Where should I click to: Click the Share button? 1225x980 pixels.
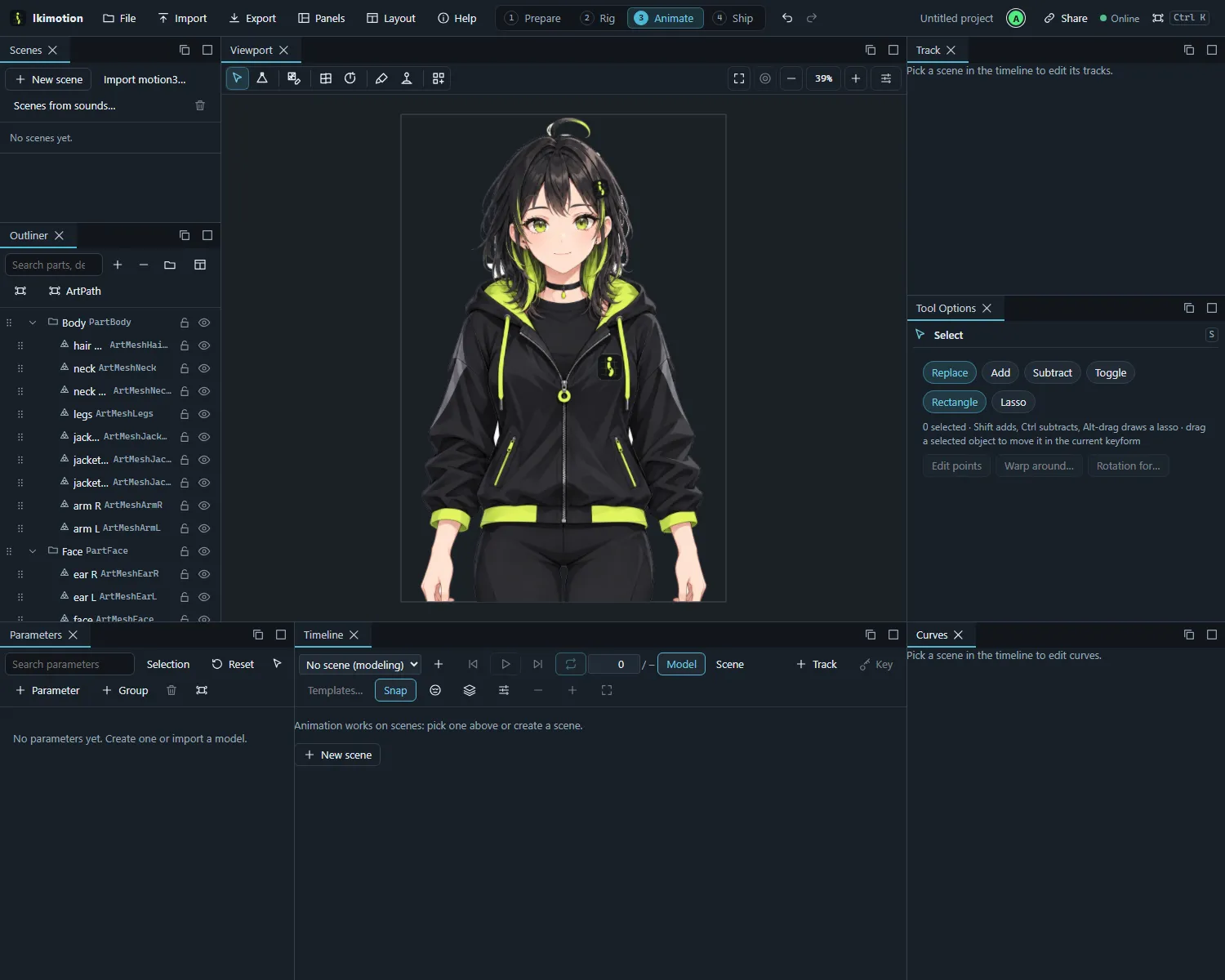(1066, 18)
